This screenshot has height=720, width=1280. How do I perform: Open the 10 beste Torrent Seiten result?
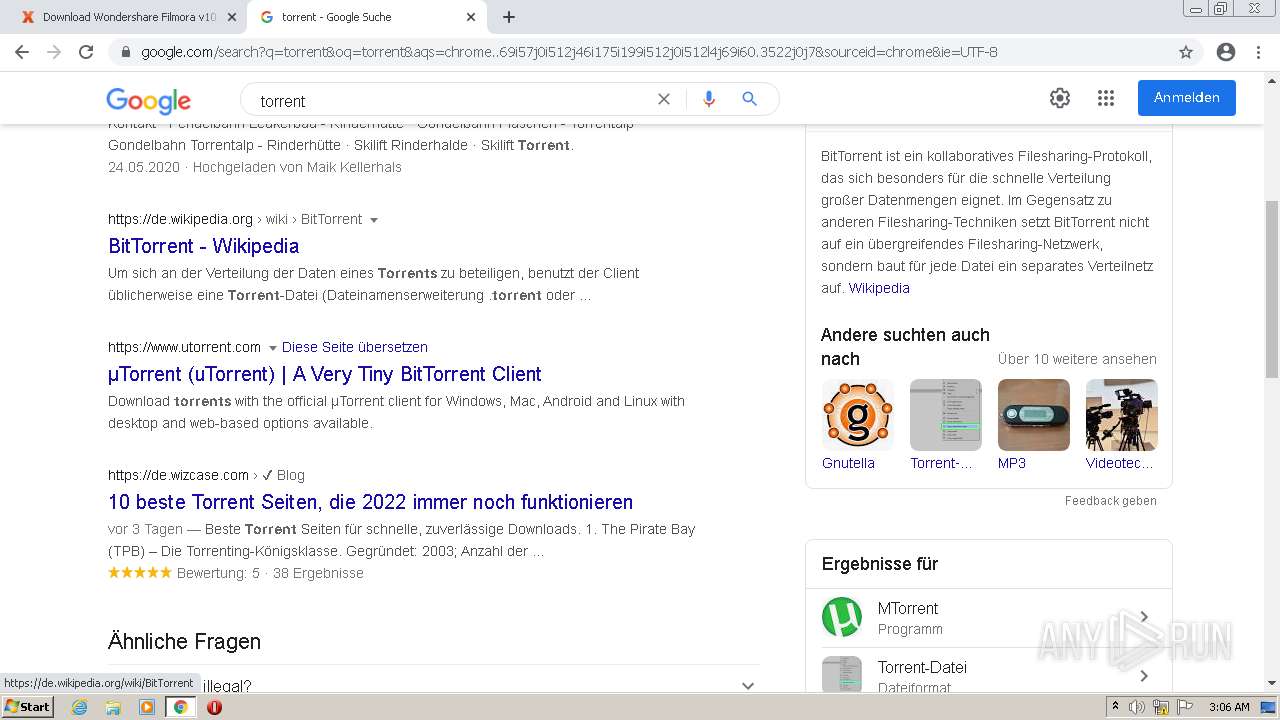pos(370,502)
